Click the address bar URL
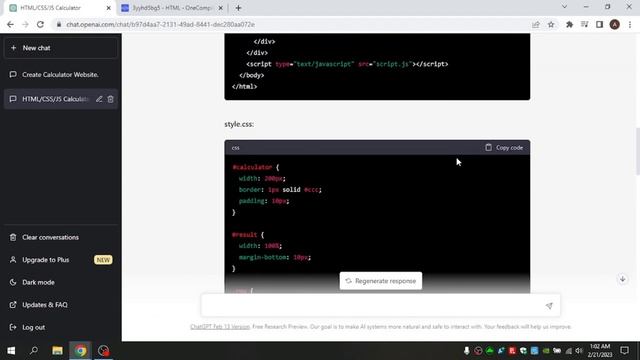The image size is (640, 360). tap(160, 24)
